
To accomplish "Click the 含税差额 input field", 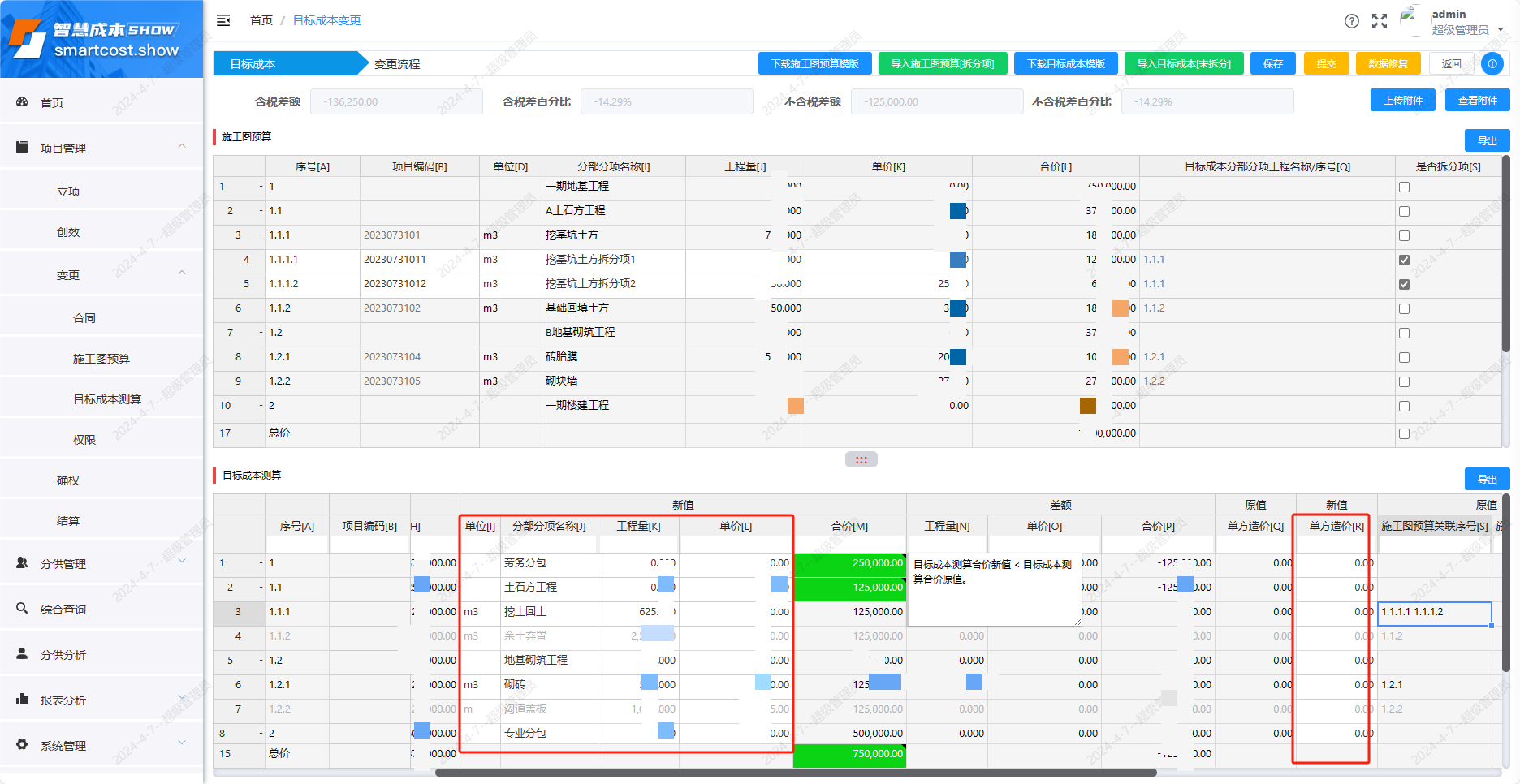I will (x=395, y=102).
